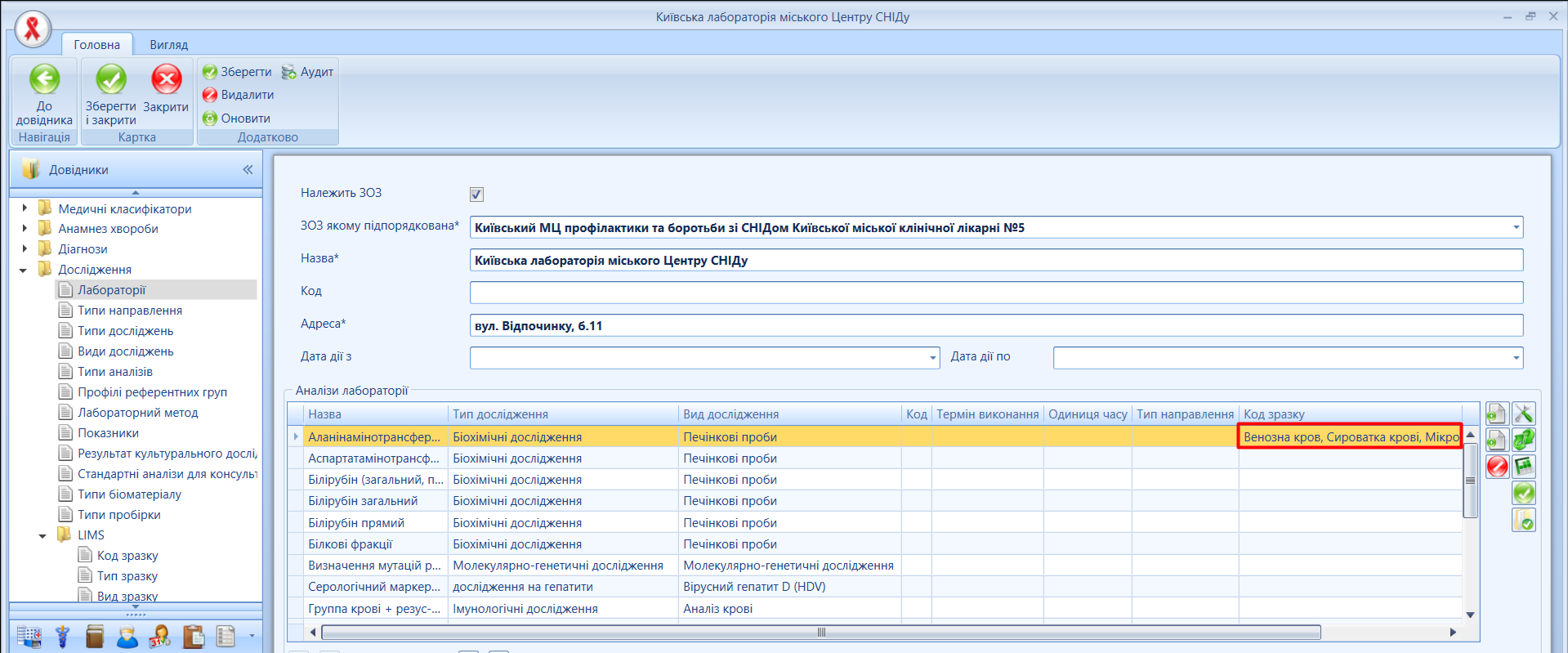Open Показники tree item

[108, 433]
